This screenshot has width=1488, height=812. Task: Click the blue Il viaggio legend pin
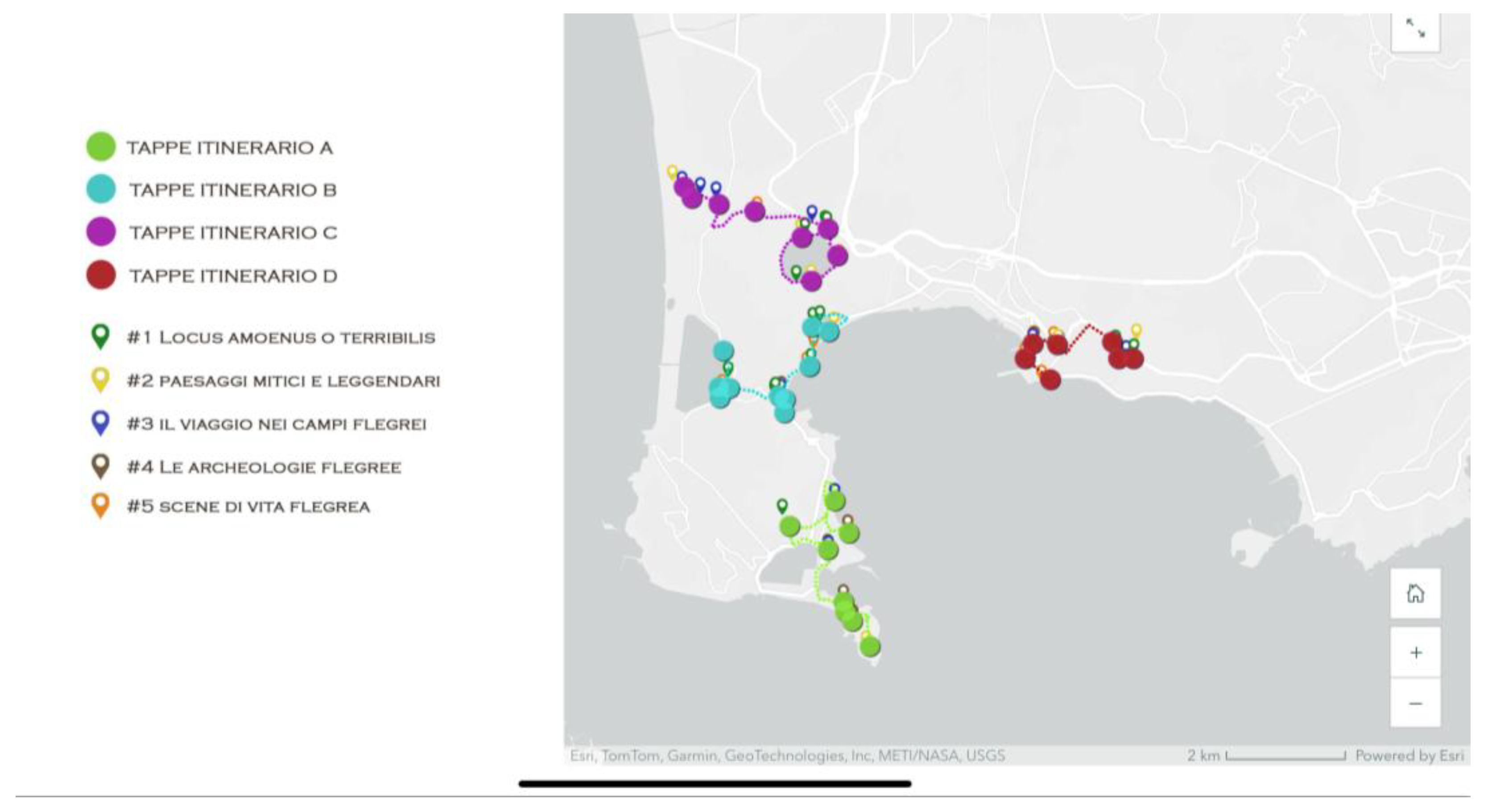(100, 422)
